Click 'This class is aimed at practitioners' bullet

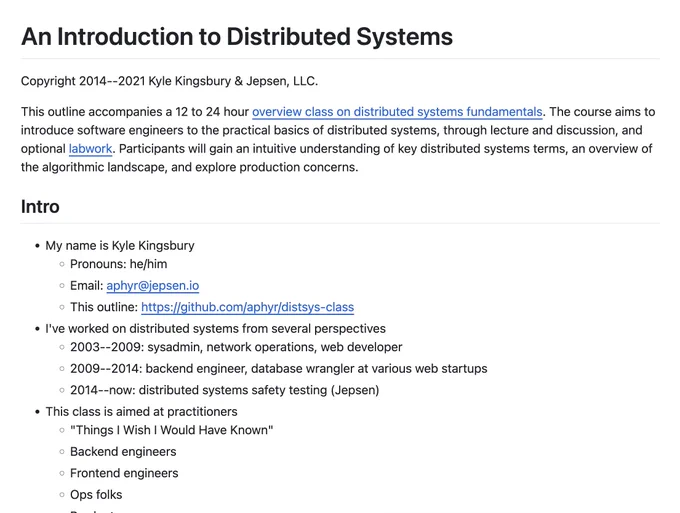(142, 412)
